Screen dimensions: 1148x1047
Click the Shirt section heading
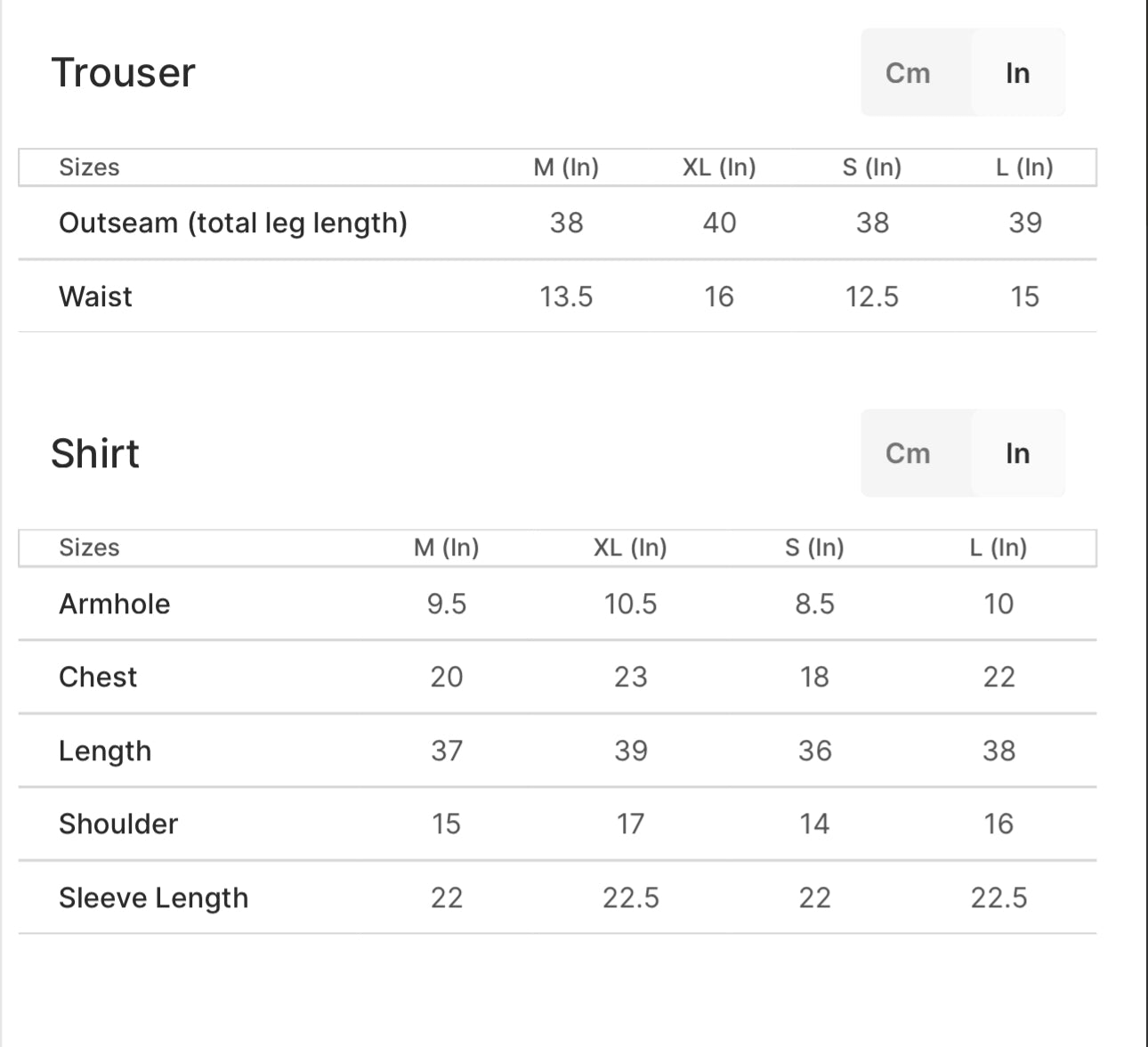(95, 453)
